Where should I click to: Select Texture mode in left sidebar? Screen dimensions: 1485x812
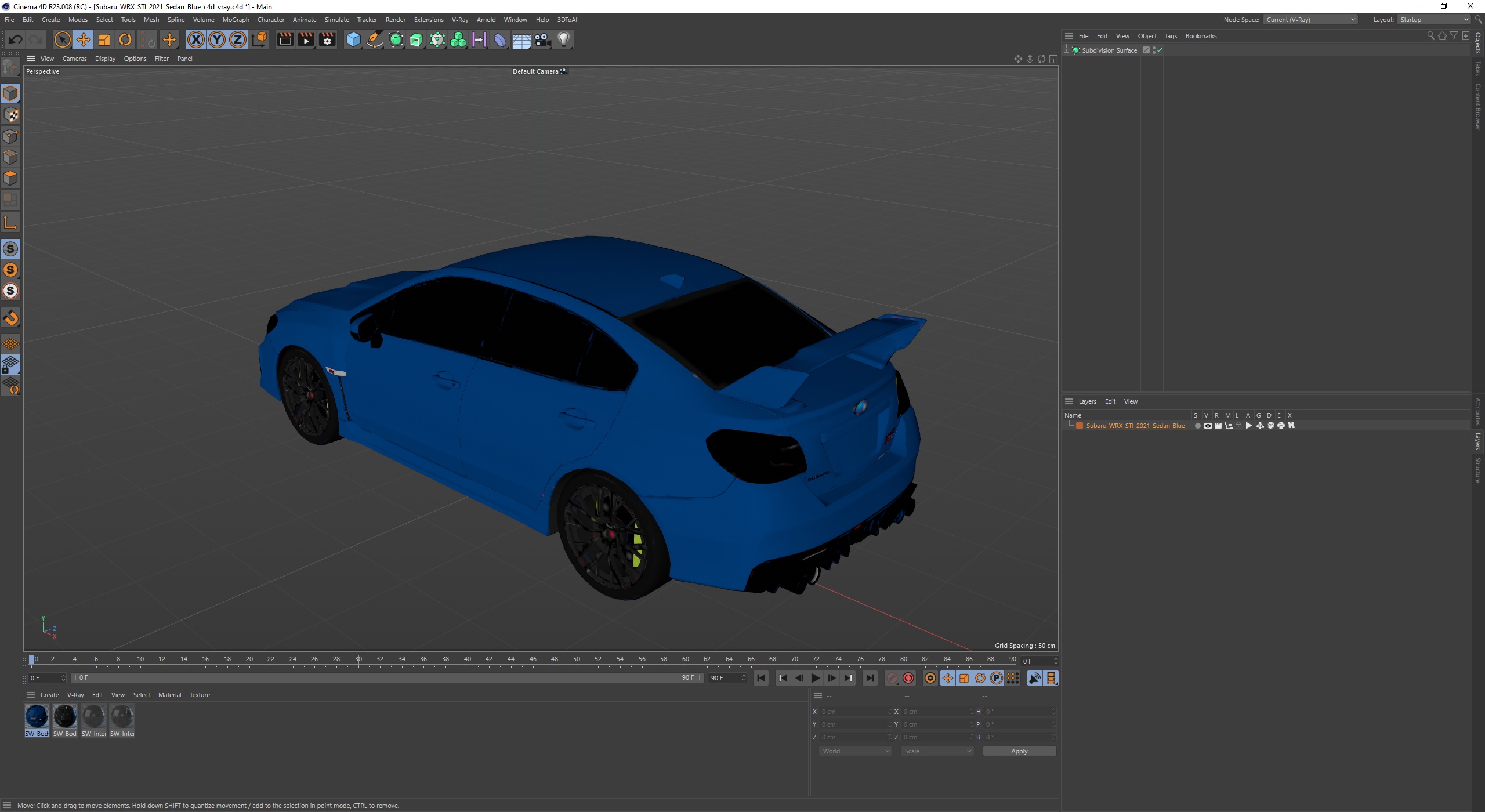pyautogui.click(x=10, y=115)
